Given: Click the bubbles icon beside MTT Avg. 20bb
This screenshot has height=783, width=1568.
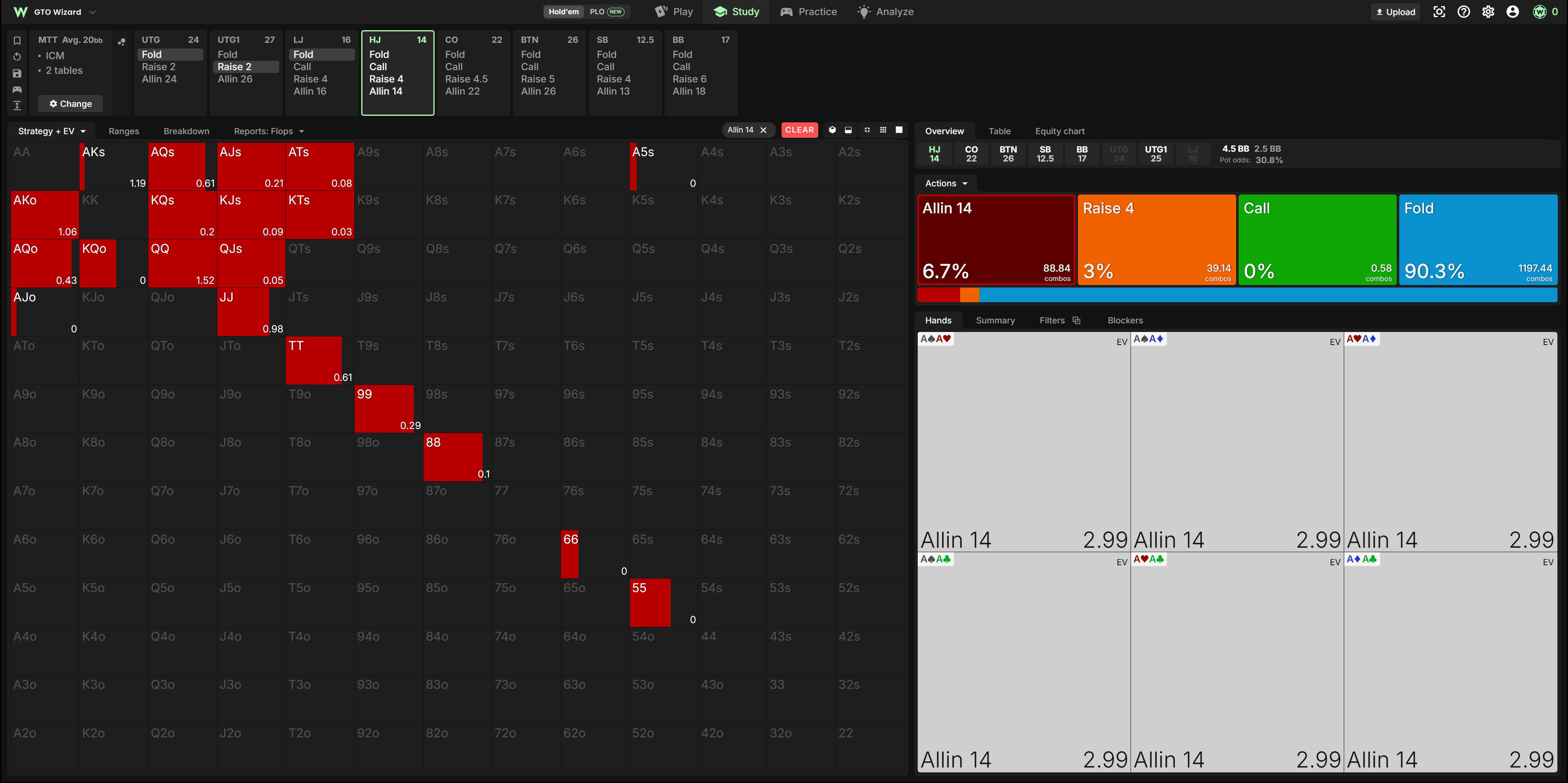Looking at the screenshot, I should point(122,42).
